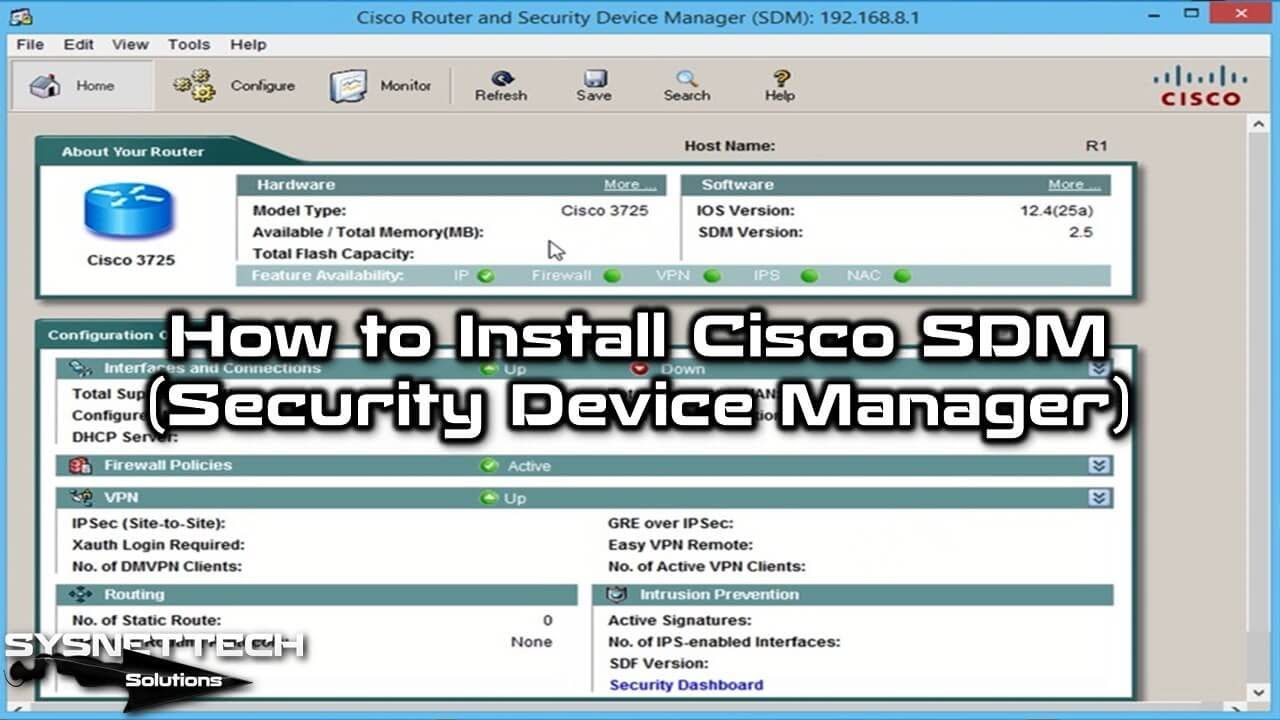The image size is (1280, 720).
Task: Open the Monitor toolbar item
Action: point(381,86)
